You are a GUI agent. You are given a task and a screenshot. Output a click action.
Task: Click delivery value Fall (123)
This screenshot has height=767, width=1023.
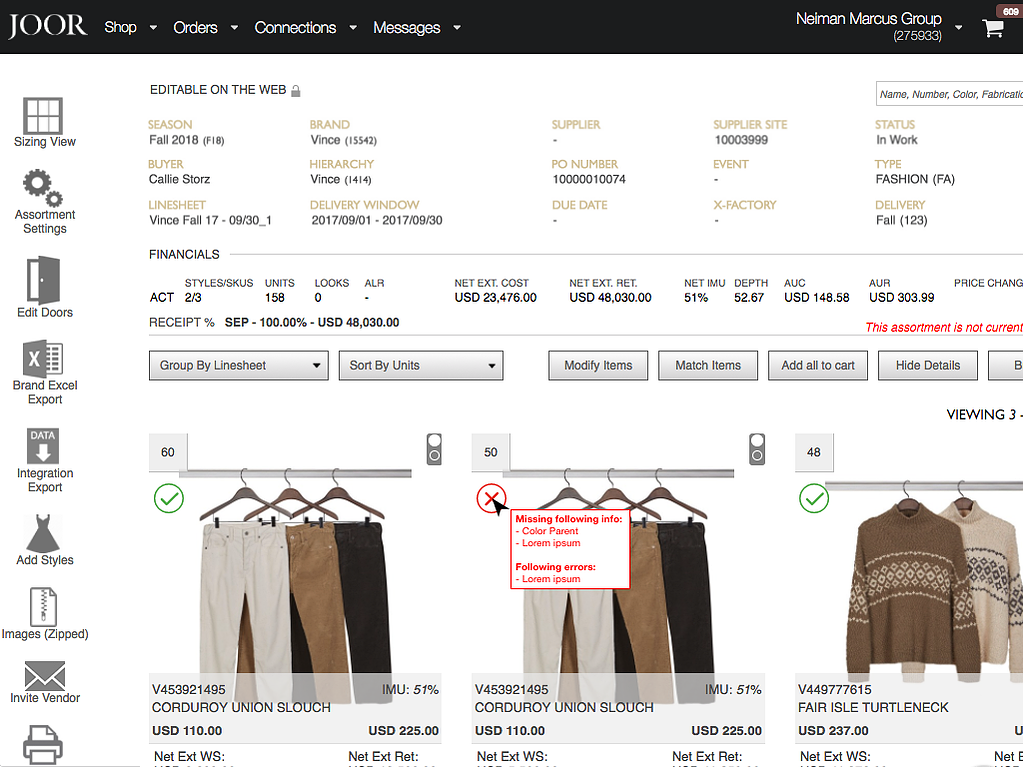click(902, 220)
